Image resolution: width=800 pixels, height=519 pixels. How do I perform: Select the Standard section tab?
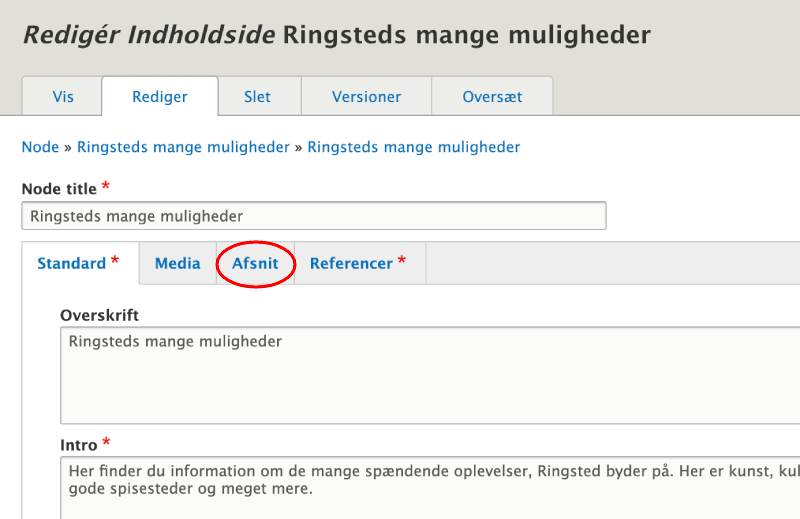[72, 264]
